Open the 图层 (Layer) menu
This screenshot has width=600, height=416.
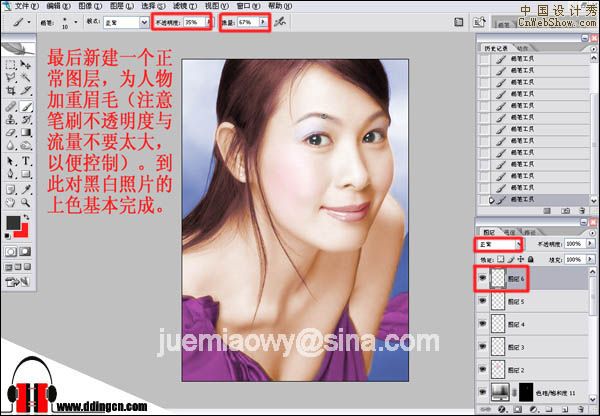tap(122, 6)
